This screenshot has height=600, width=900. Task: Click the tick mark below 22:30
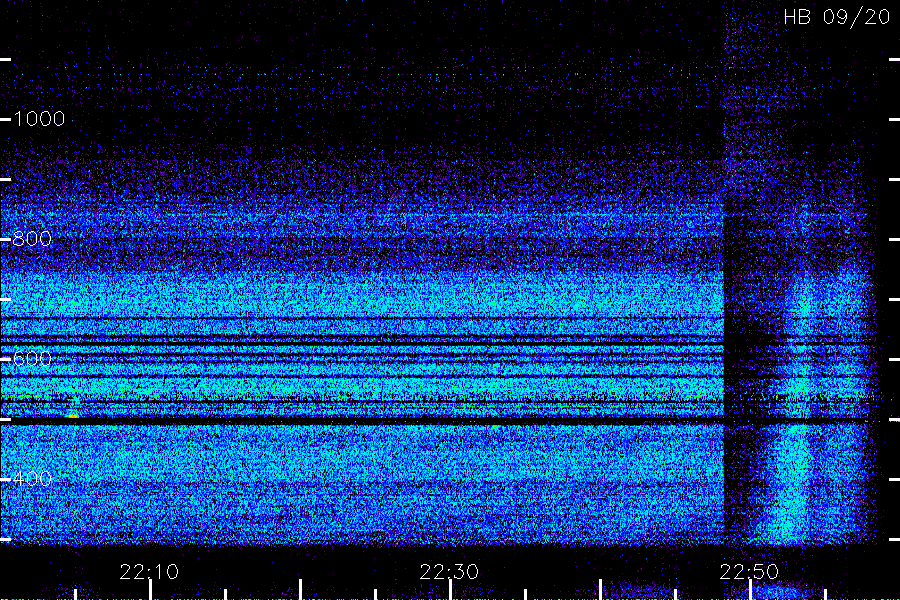pos(451,590)
